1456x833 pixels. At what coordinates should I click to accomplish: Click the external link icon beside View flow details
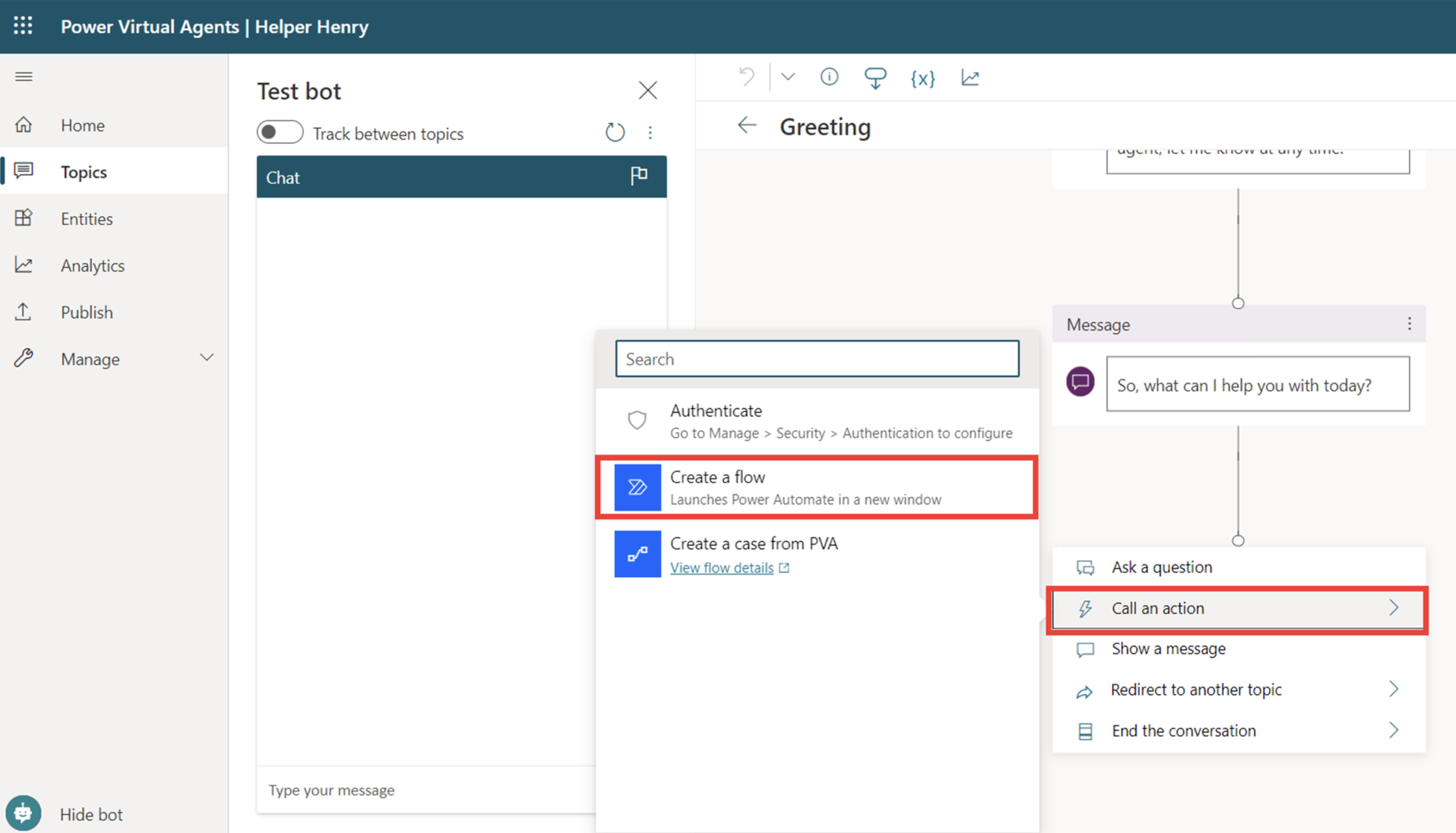[784, 568]
